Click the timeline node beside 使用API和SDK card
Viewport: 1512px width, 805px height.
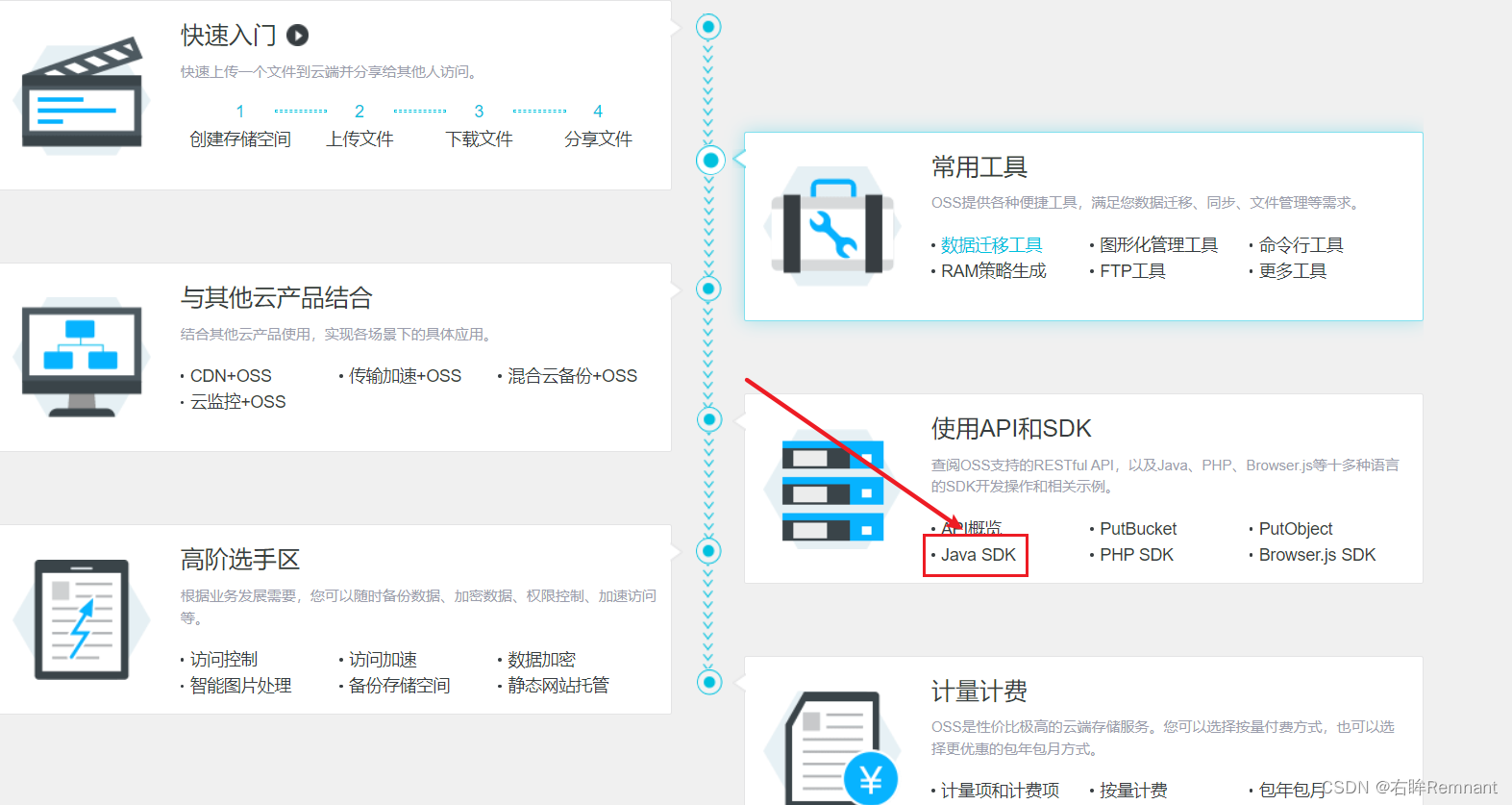tap(709, 419)
